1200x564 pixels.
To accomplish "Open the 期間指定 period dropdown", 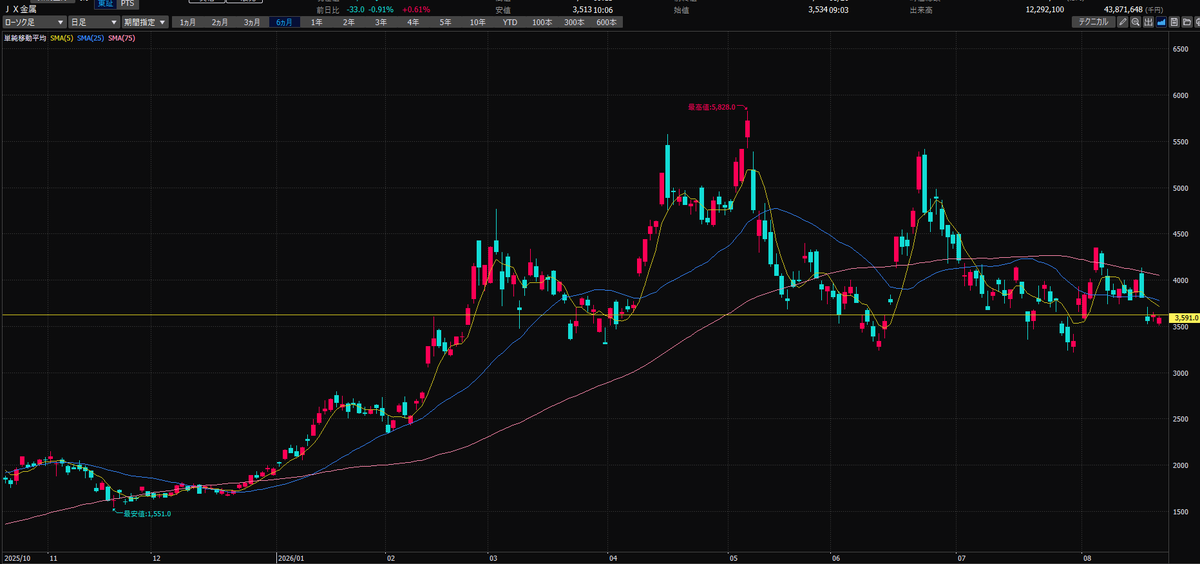I will tap(146, 22).
